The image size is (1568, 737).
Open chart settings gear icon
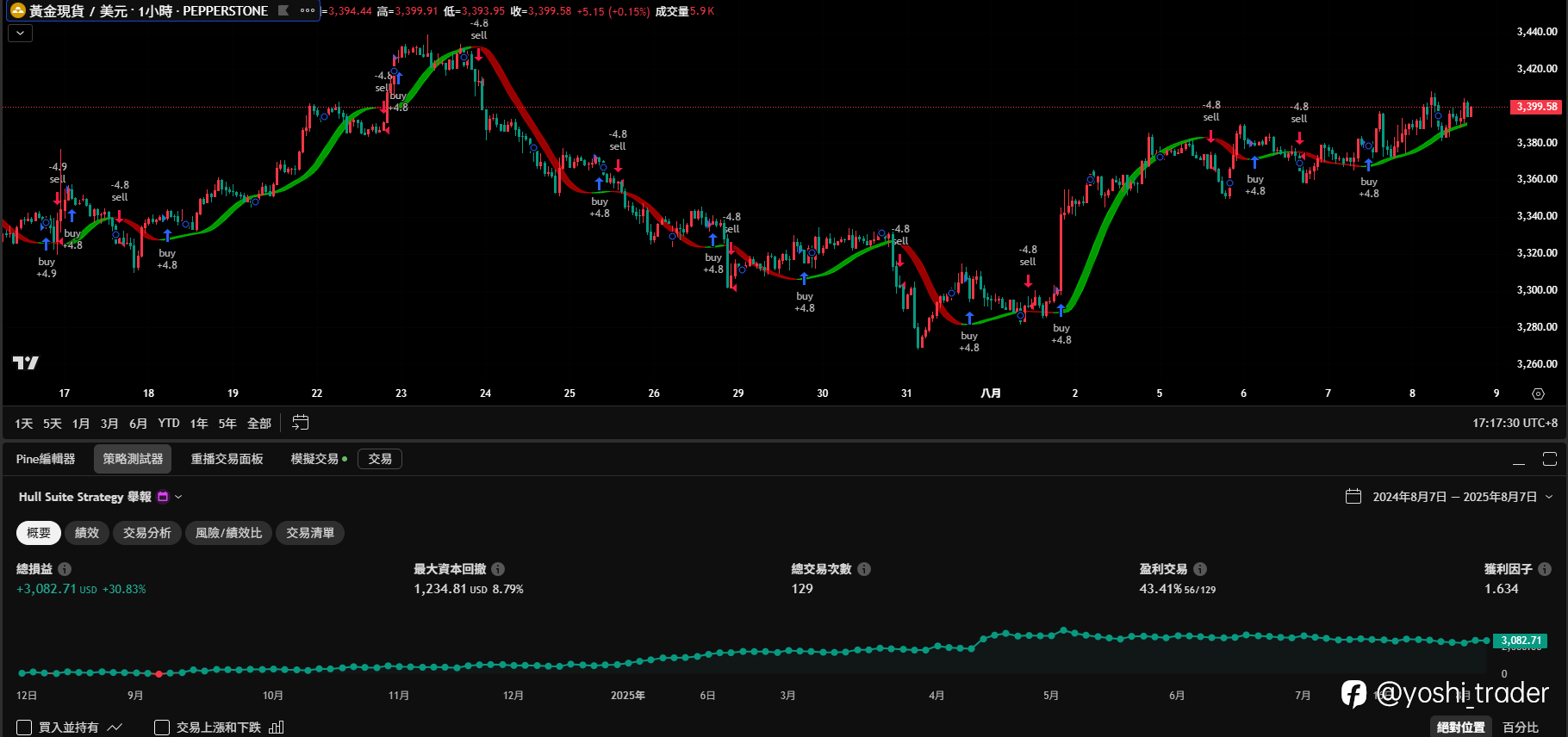click(1538, 393)
